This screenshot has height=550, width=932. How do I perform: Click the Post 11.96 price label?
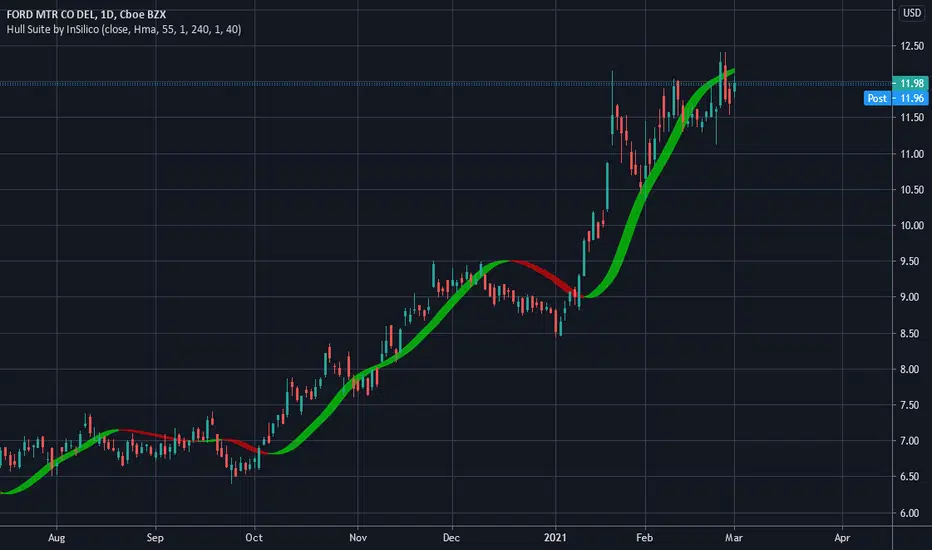[x=896, y=98]
